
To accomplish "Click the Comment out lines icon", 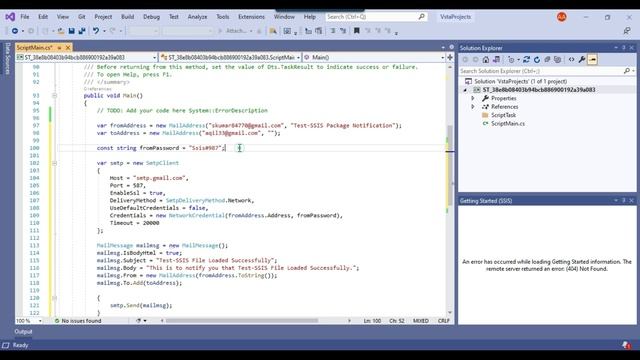I will click(x=333, y=31).
